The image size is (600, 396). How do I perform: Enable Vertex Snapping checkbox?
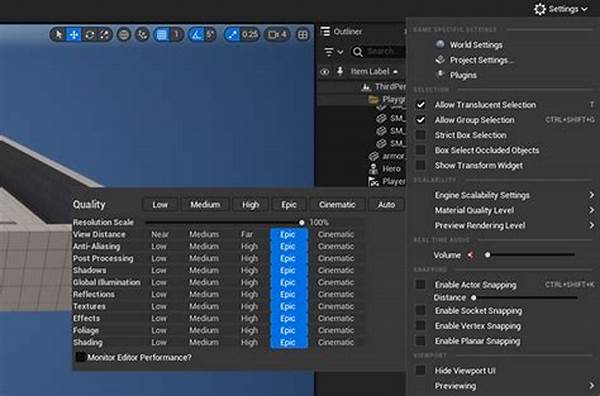coord(421,326)
